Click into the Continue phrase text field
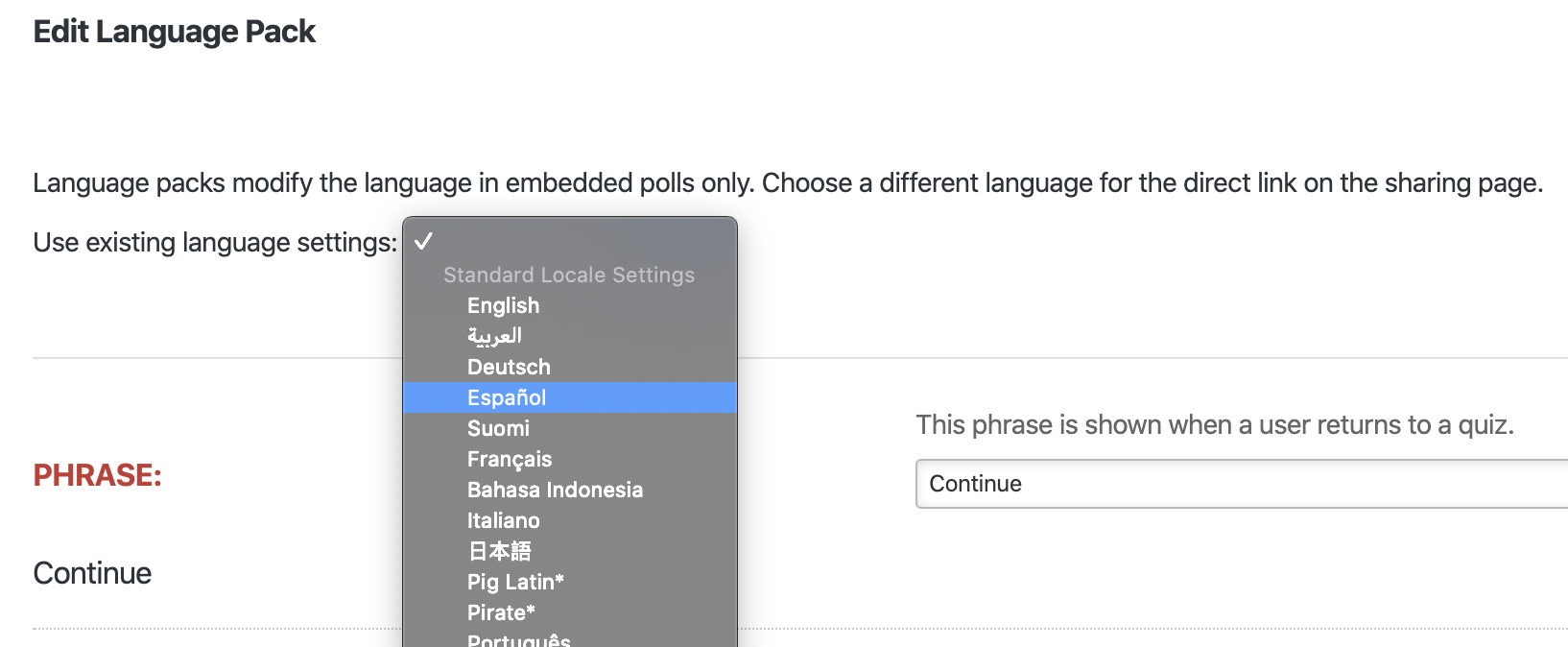Viewport: 1568px width, 647px height. coord(1238,484)
